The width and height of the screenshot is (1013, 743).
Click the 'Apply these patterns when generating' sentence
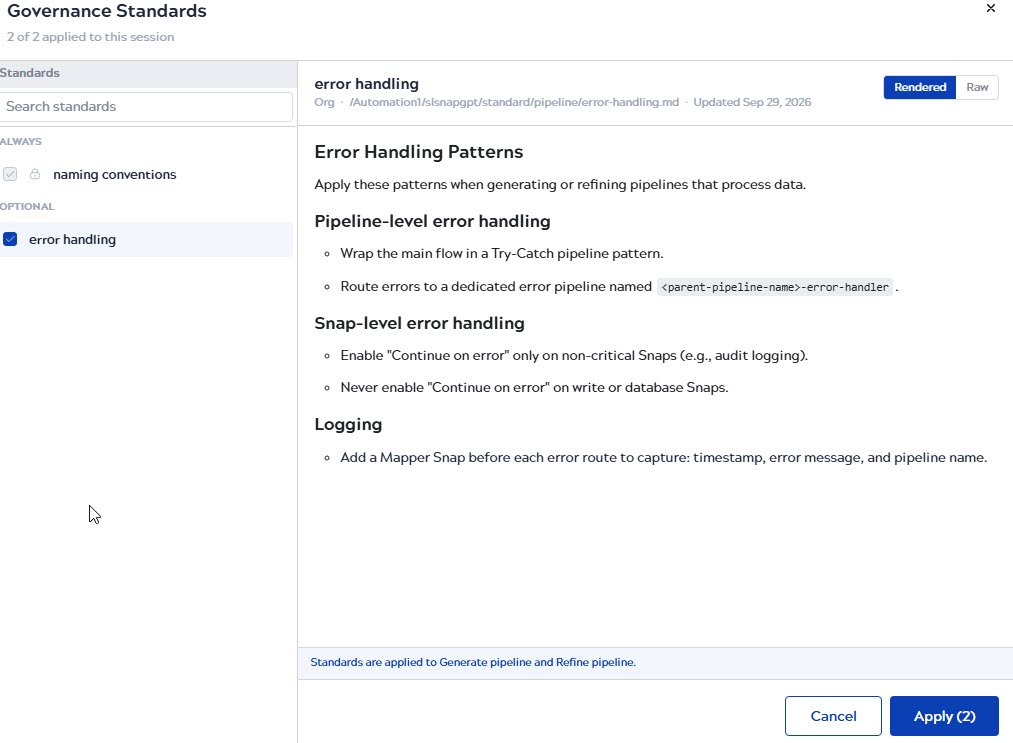pos(560,185)
